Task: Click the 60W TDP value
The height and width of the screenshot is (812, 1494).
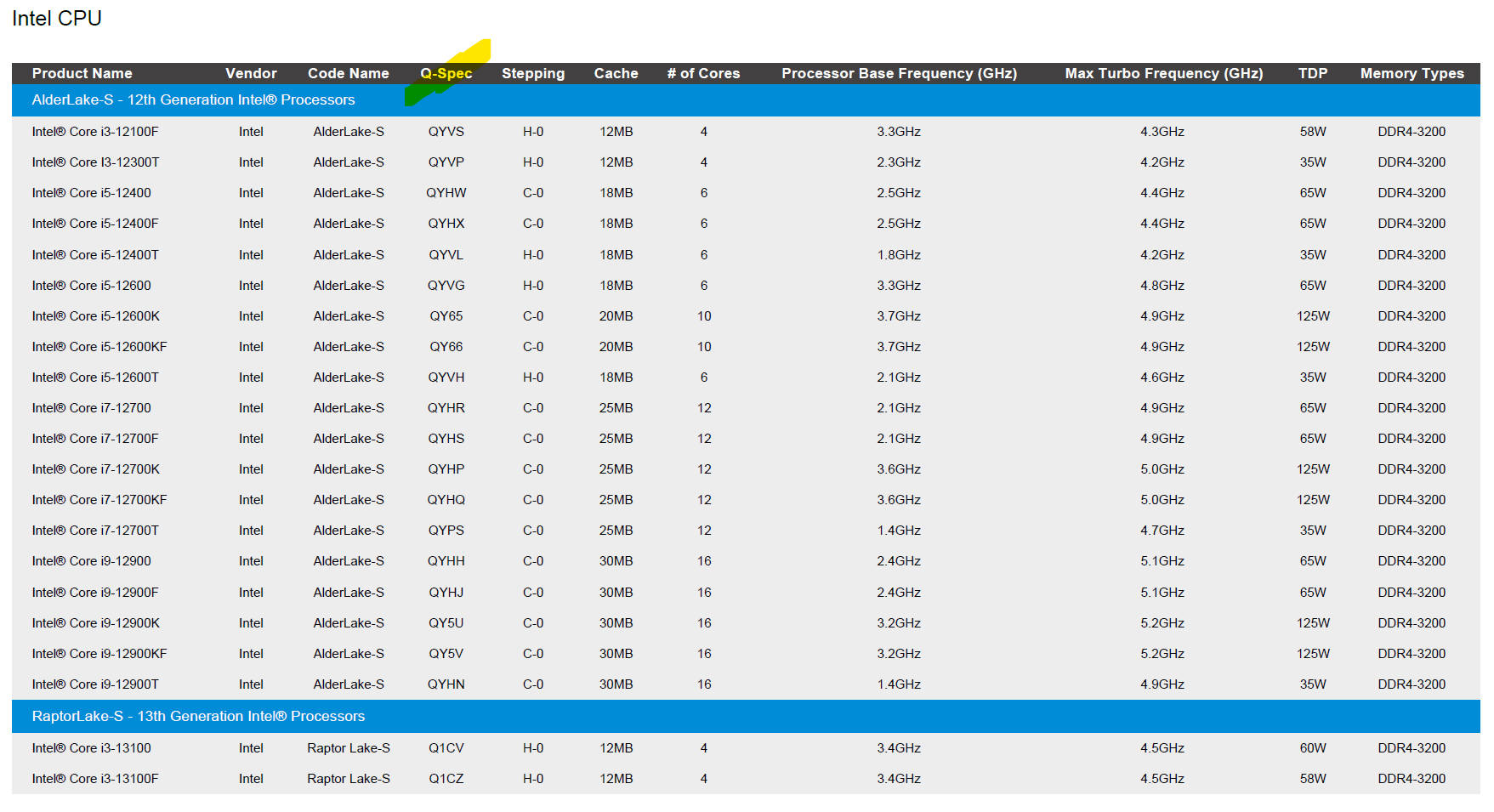Action: click(1312, 748)
